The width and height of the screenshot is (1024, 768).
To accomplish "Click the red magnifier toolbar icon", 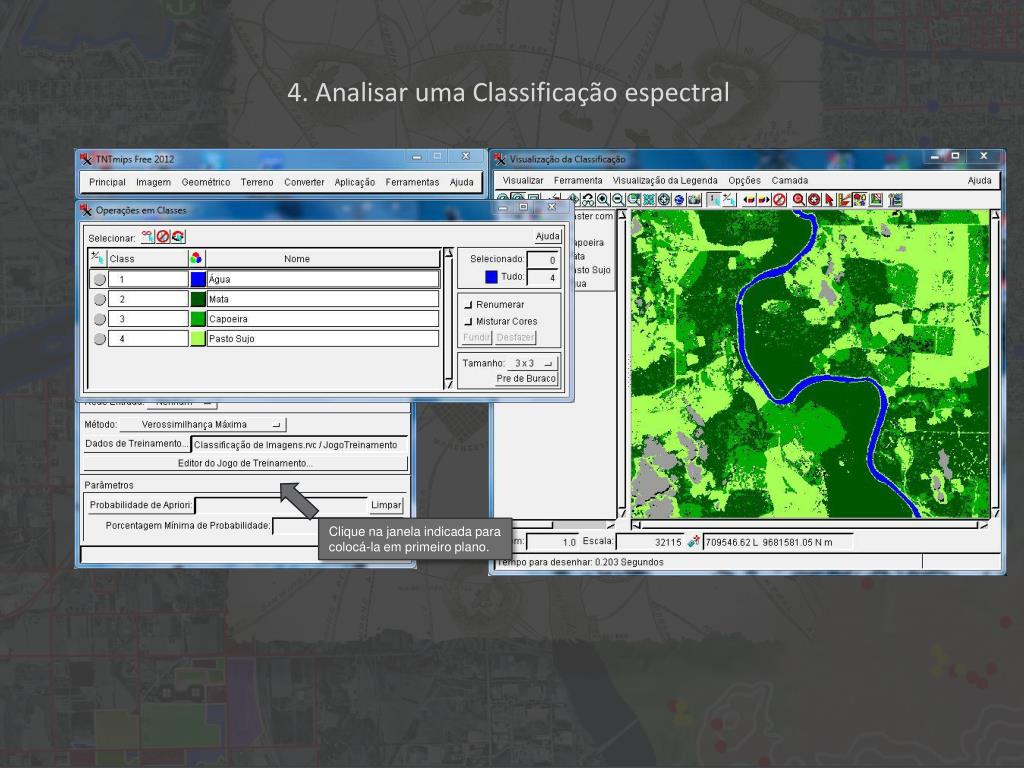I will coord(798,199).
